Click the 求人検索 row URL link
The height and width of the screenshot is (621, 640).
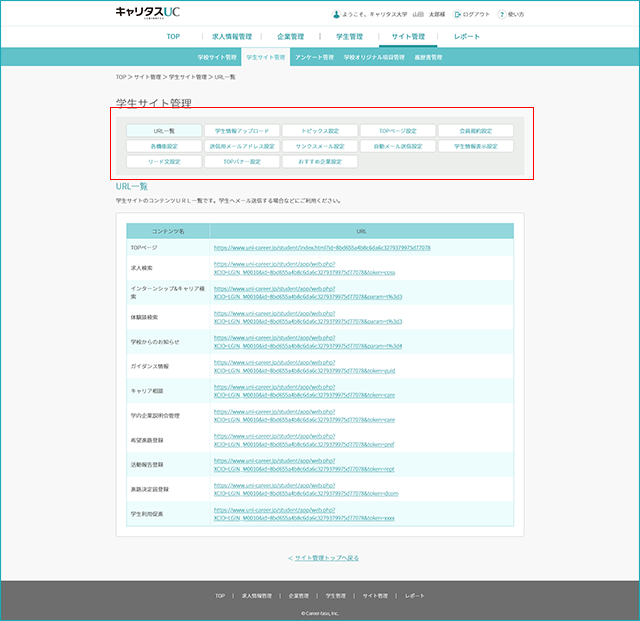pos(304,268)
